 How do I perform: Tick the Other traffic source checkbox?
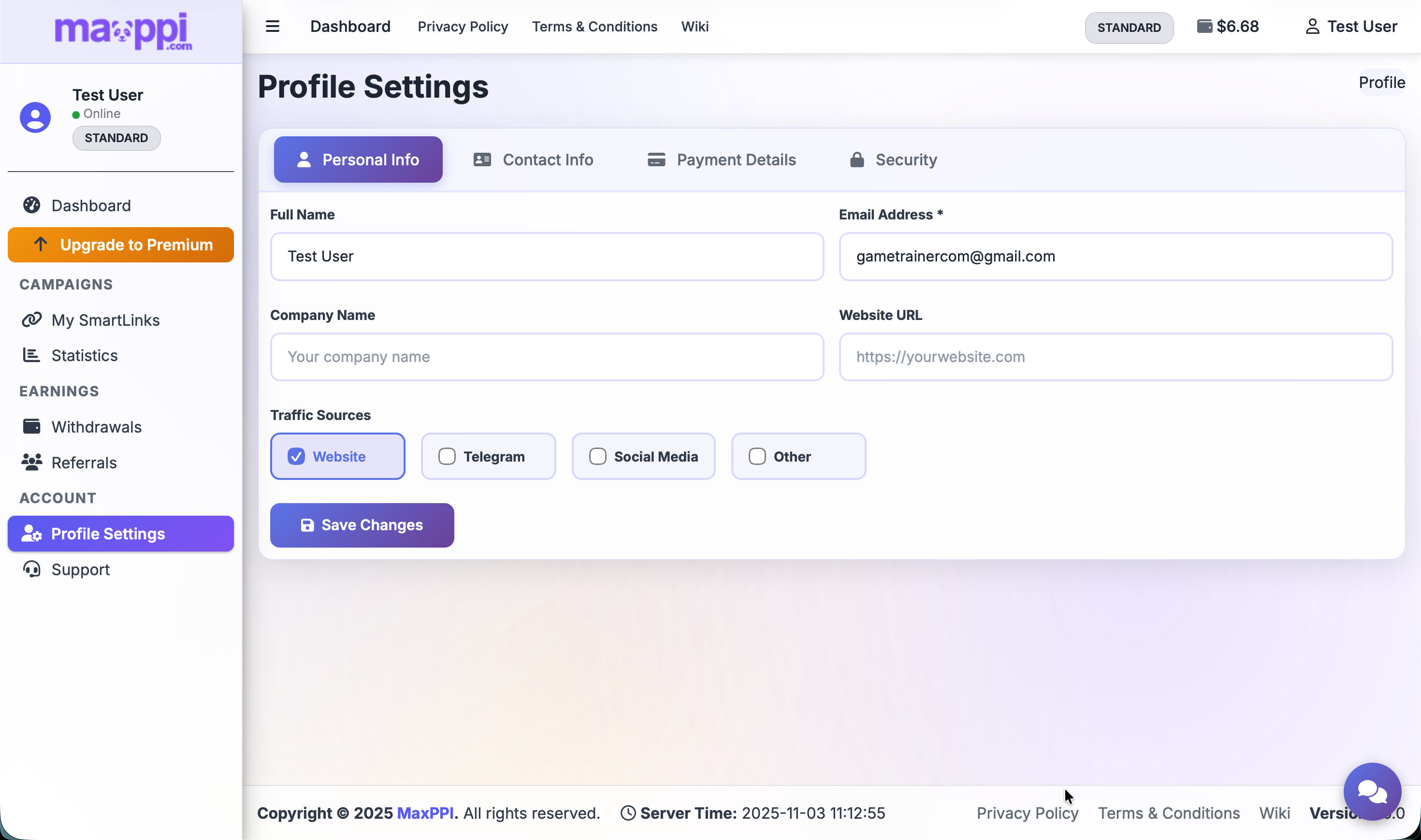pyautogui.click(x=756, y=456)
